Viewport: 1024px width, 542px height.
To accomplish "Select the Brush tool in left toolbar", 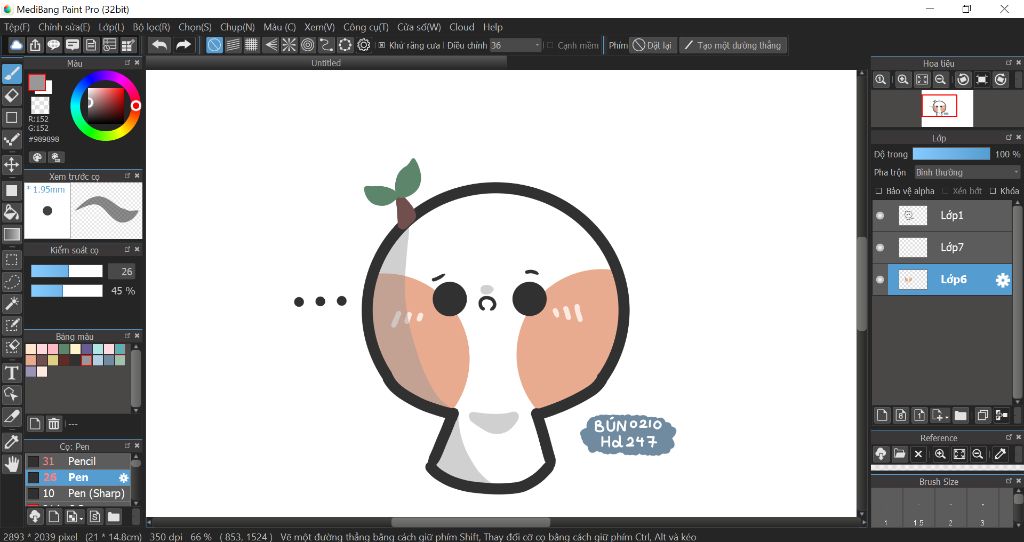I will (x=12, y=74).
